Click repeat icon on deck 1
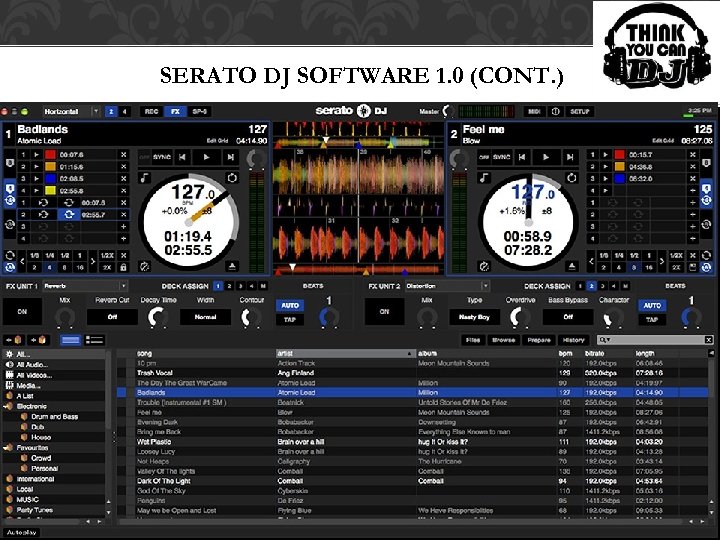Viewport: 720px width, 540px height. pyautogui.click(x=232, y=178)
